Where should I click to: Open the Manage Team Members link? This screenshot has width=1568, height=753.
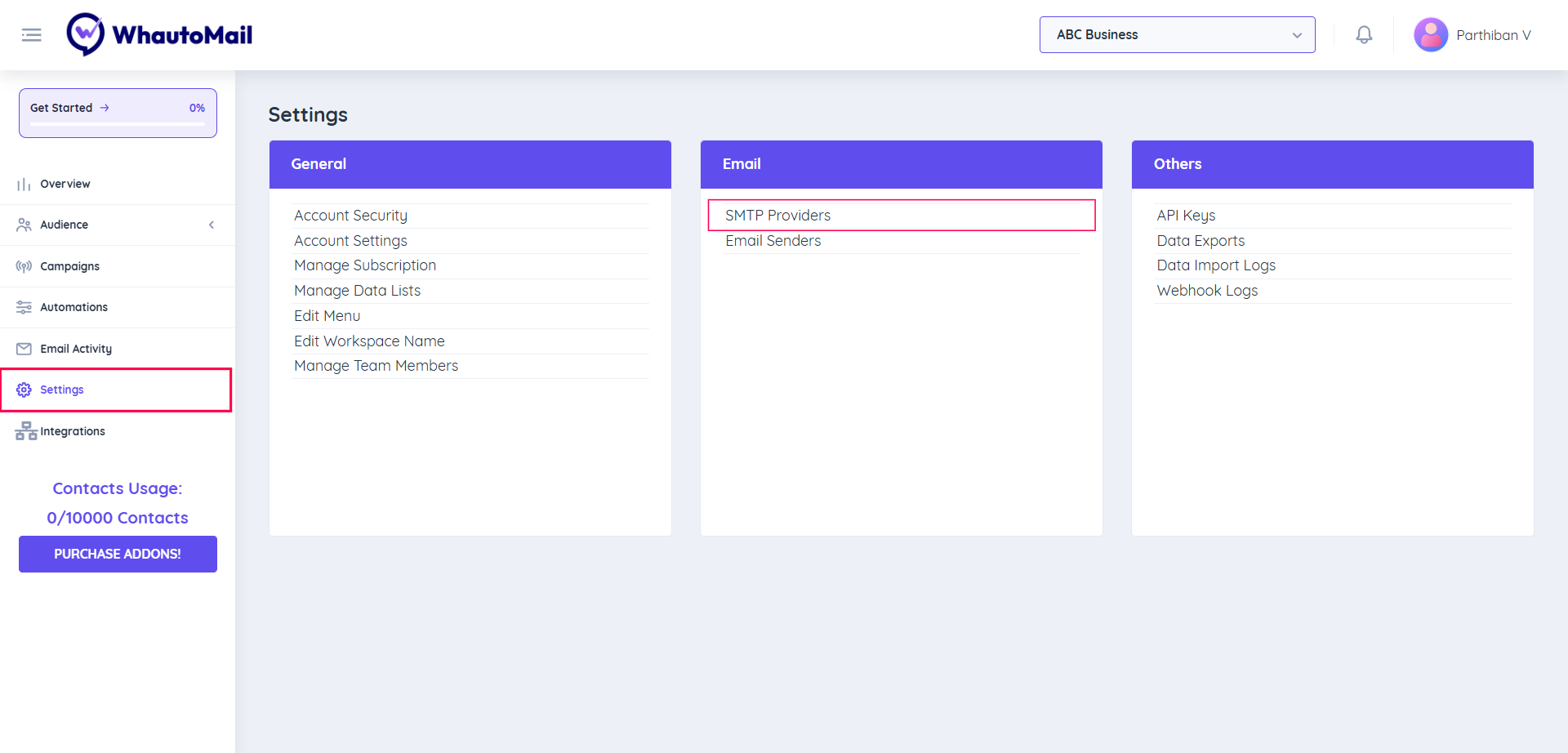[376, 366]
